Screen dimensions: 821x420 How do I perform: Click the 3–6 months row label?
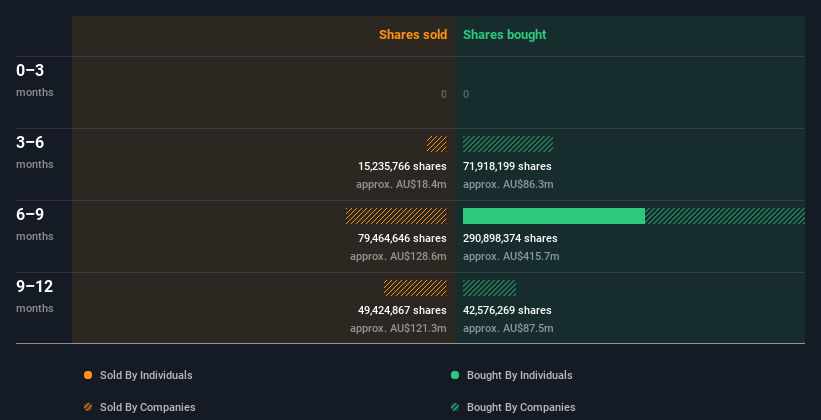pyautogui.click(x=35, y=152)
